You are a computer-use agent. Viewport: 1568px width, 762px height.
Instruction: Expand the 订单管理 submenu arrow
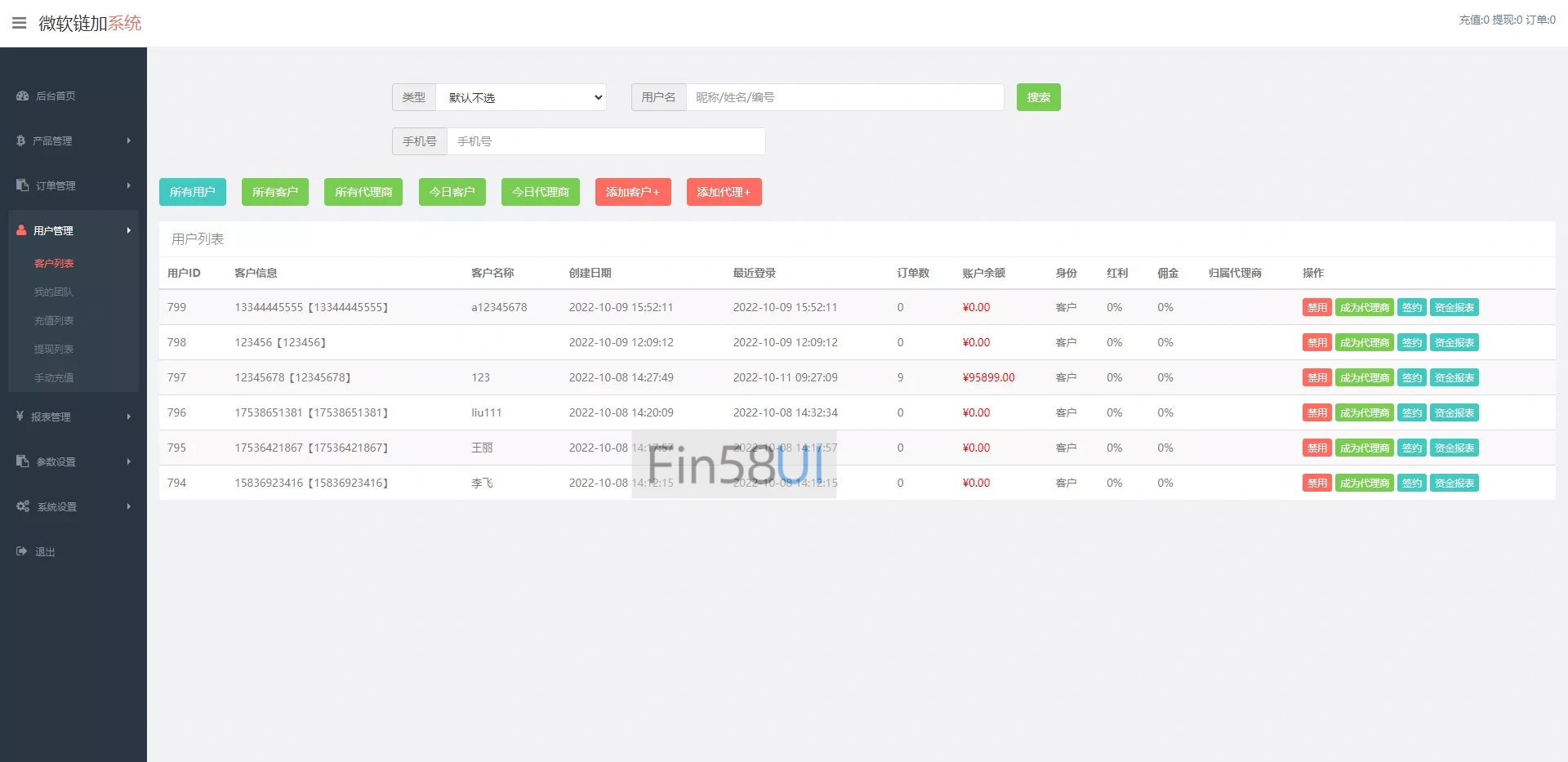[128, 185]
